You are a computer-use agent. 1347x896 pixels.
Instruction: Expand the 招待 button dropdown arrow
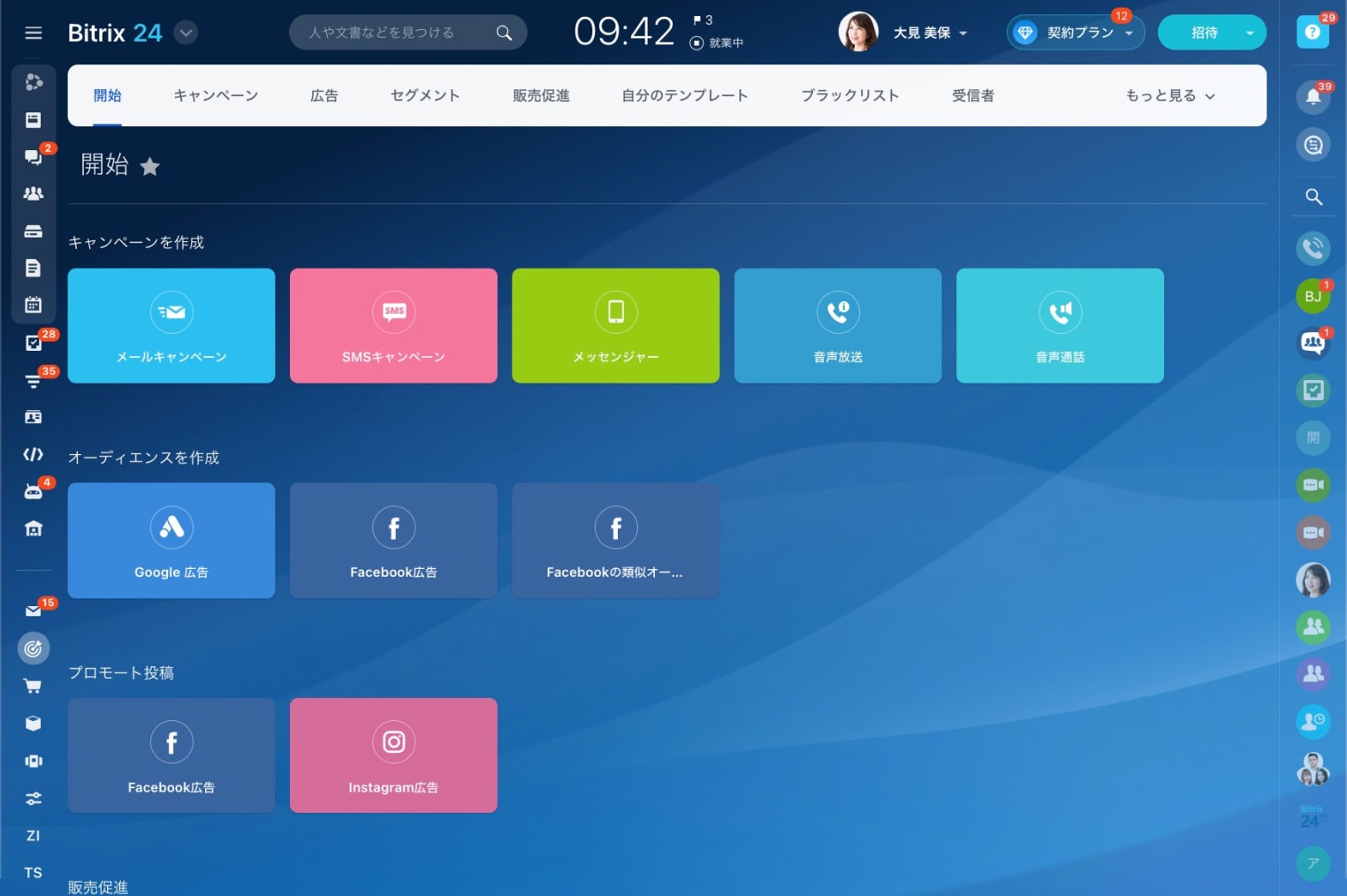(1250, 33)
